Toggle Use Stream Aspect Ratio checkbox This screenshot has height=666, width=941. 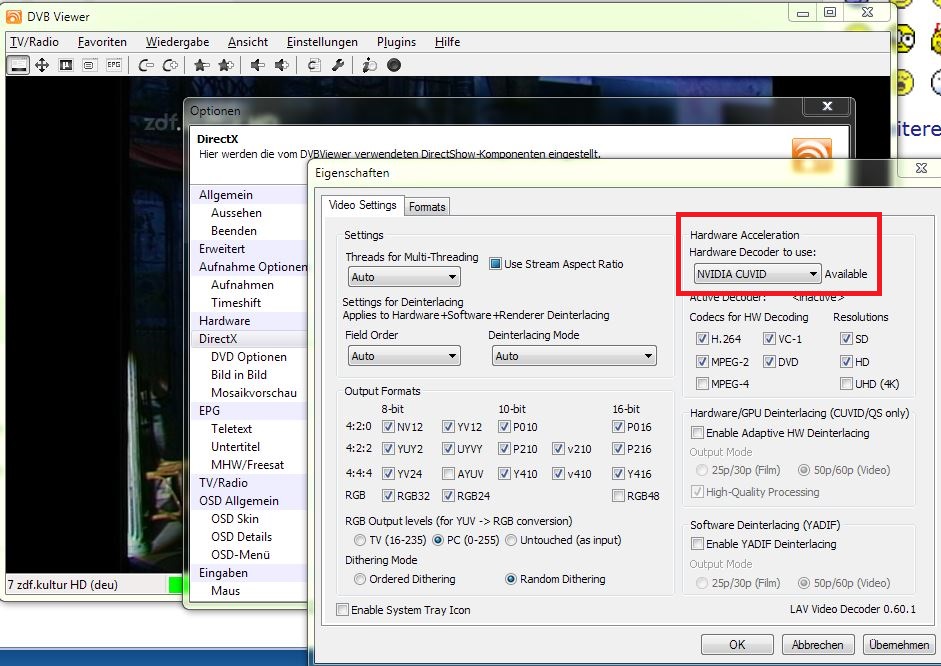pos(495,263)
